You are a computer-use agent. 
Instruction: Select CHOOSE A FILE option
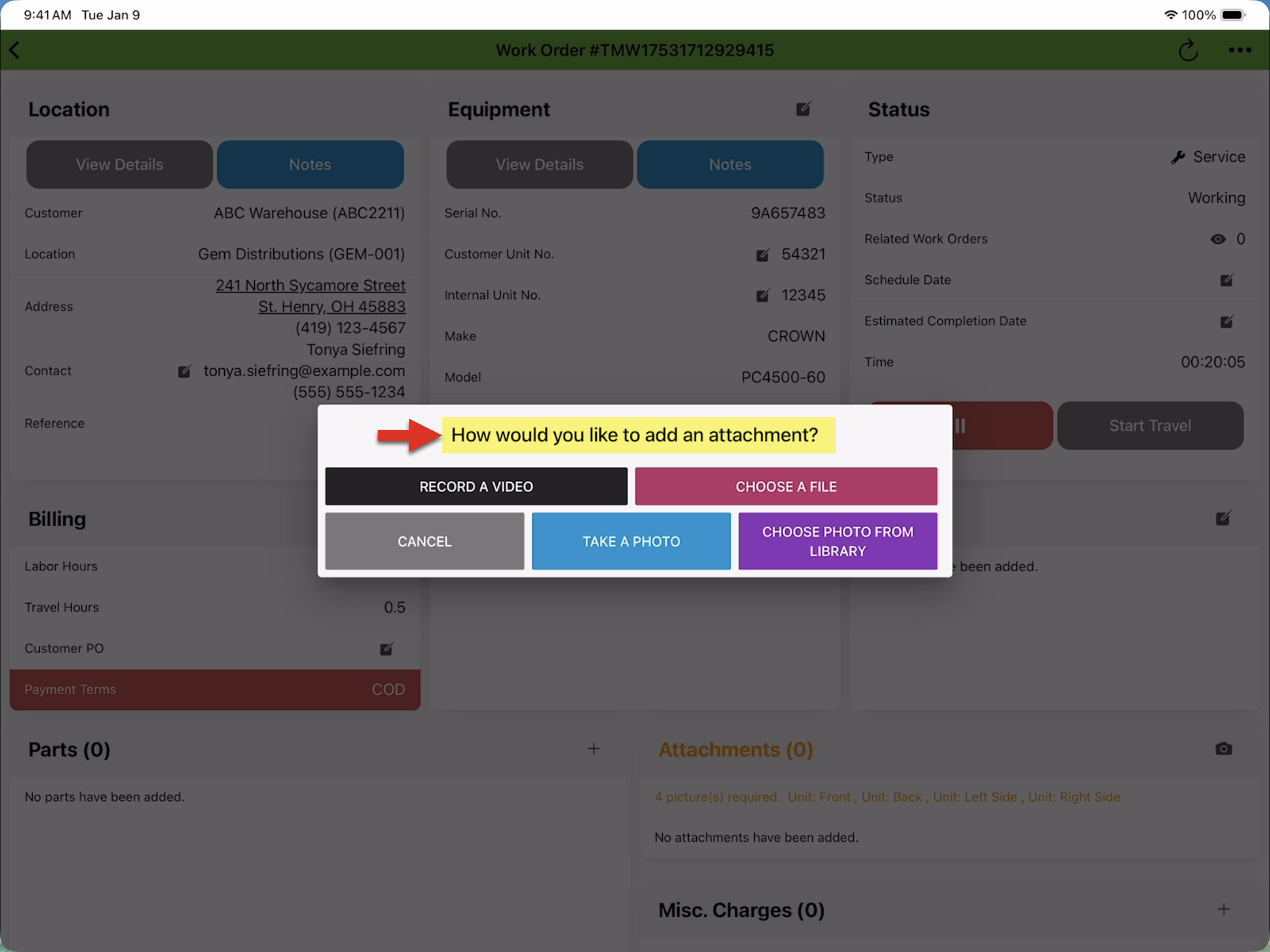click(x=785, y=487)
